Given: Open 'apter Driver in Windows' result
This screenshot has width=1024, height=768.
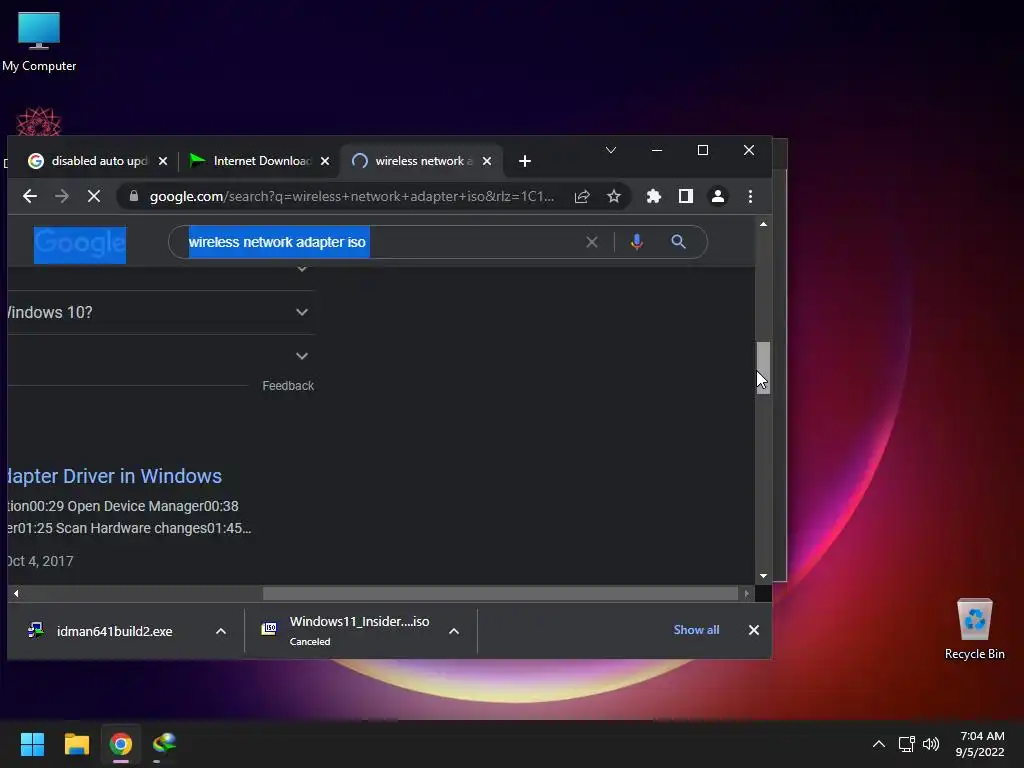Looking at the screenshot, I should coord(115,476).
